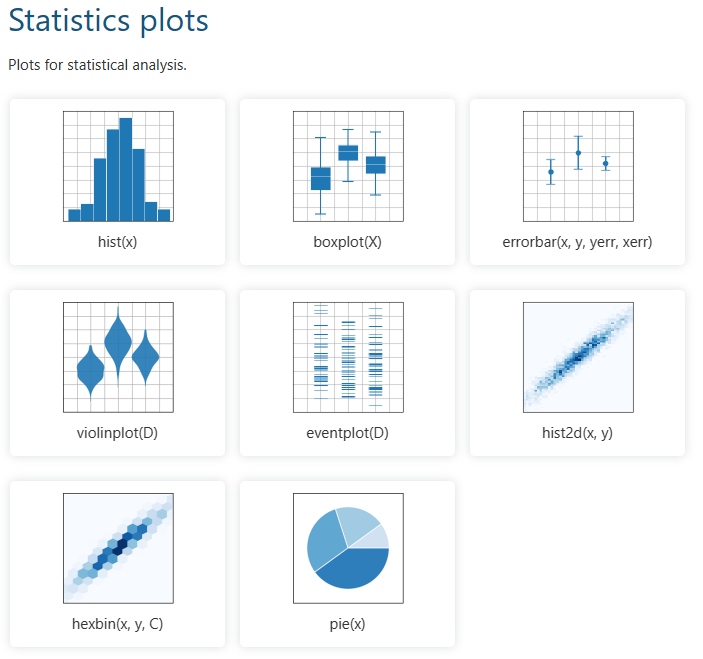Click the boxplot(X) plot thumbnail

pyautogui.click(x=348, y=166)
